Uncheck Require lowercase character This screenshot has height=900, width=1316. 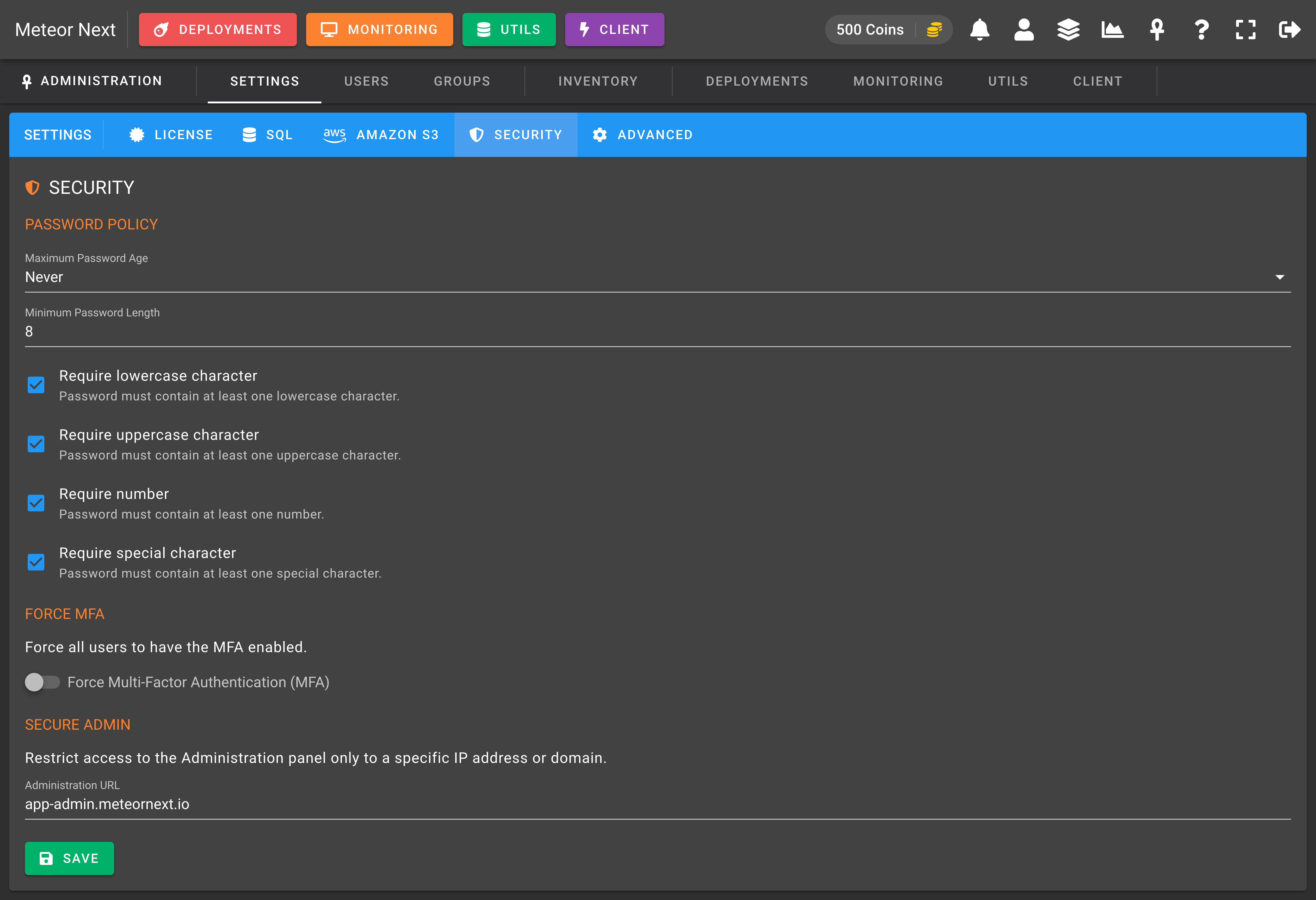coord(36,385)
